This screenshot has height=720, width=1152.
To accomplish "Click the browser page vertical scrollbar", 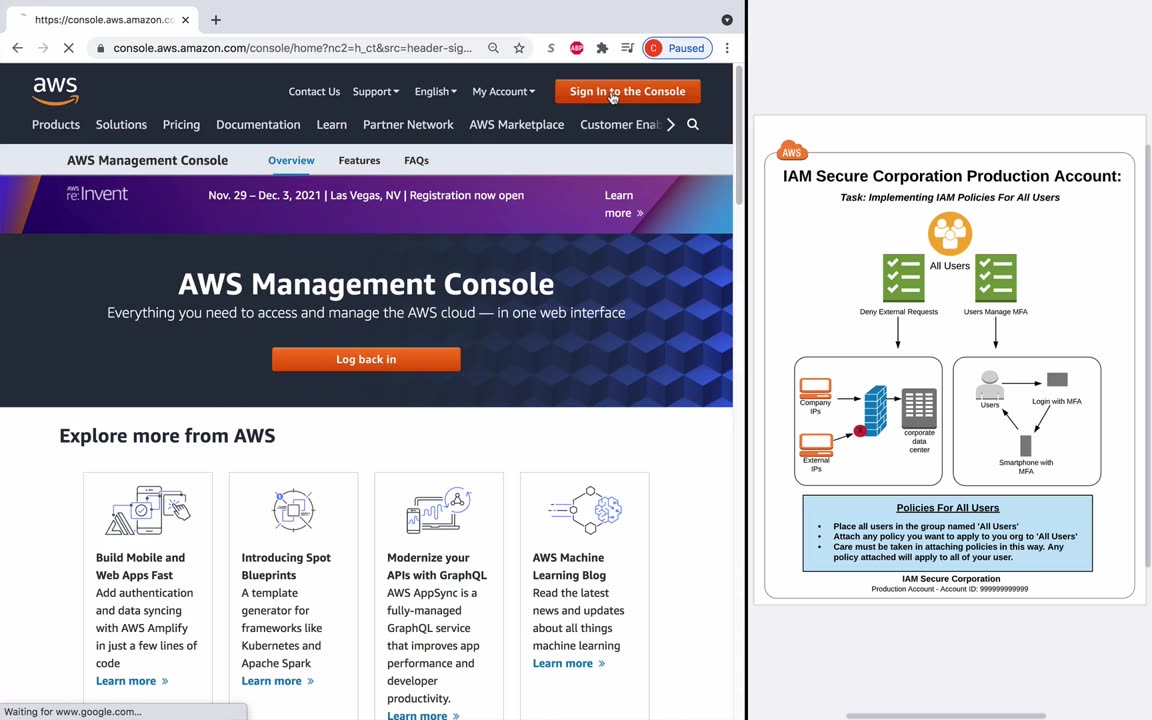I will pos(738,136).
